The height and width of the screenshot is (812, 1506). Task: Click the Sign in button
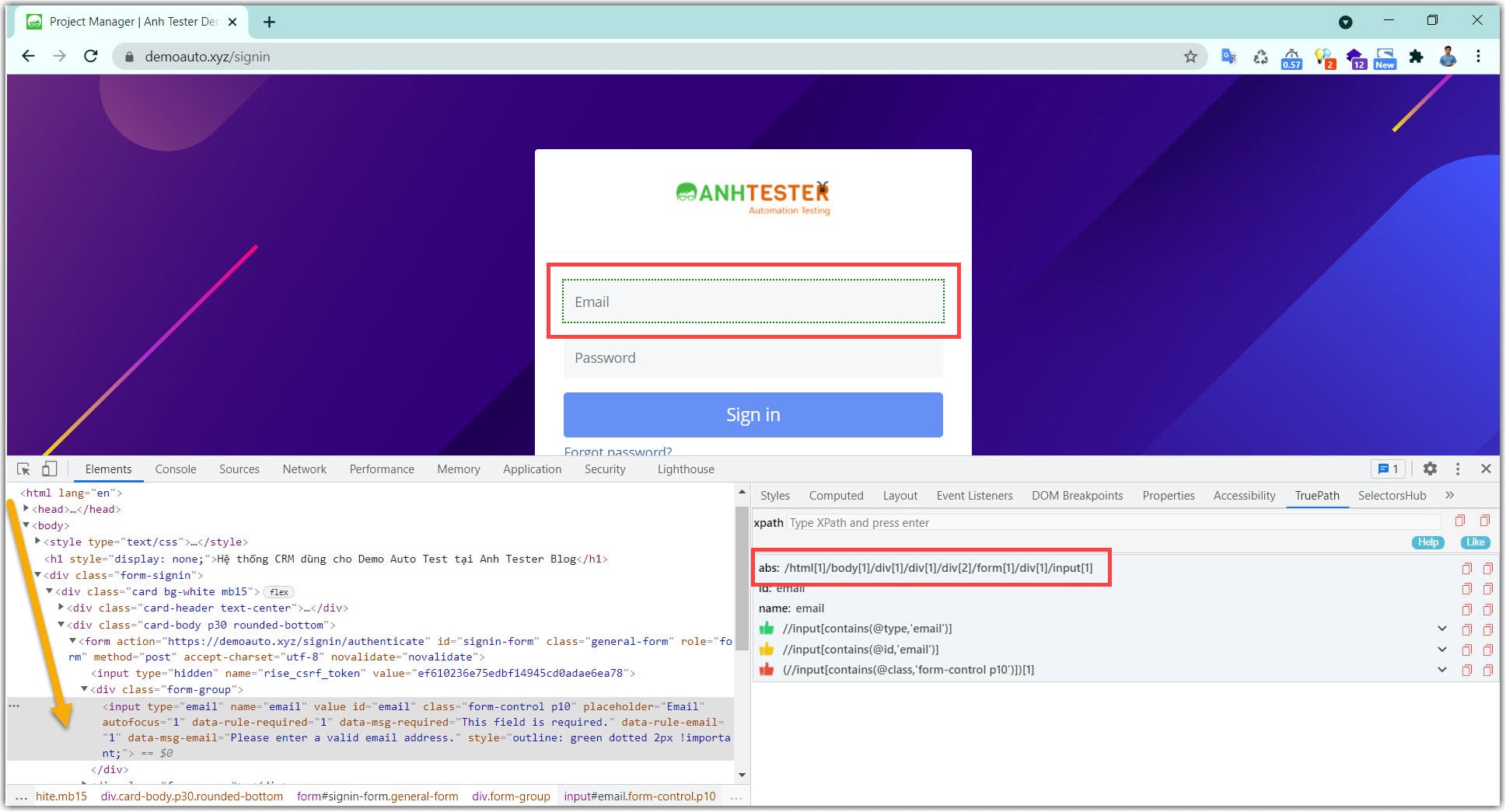click(753, 415)
